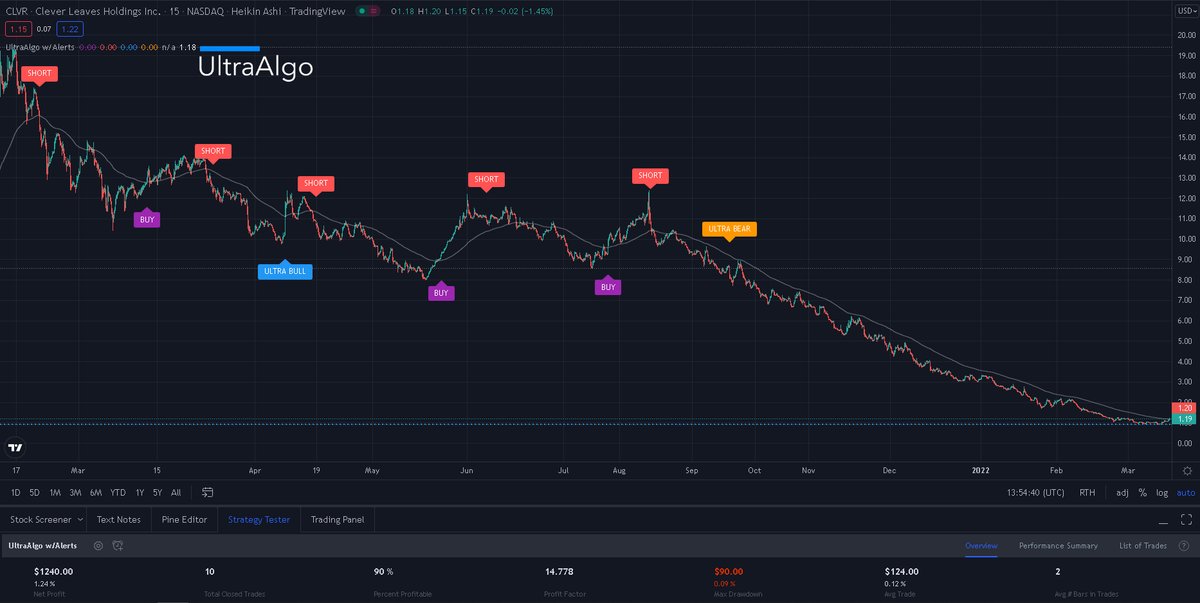
Task: Set chart range to 1M
Action: click(55, 492)
